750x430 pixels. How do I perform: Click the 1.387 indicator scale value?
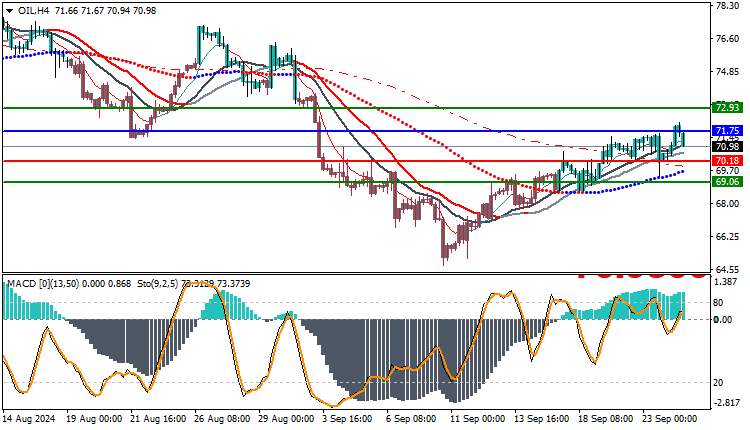pos(726,282)
